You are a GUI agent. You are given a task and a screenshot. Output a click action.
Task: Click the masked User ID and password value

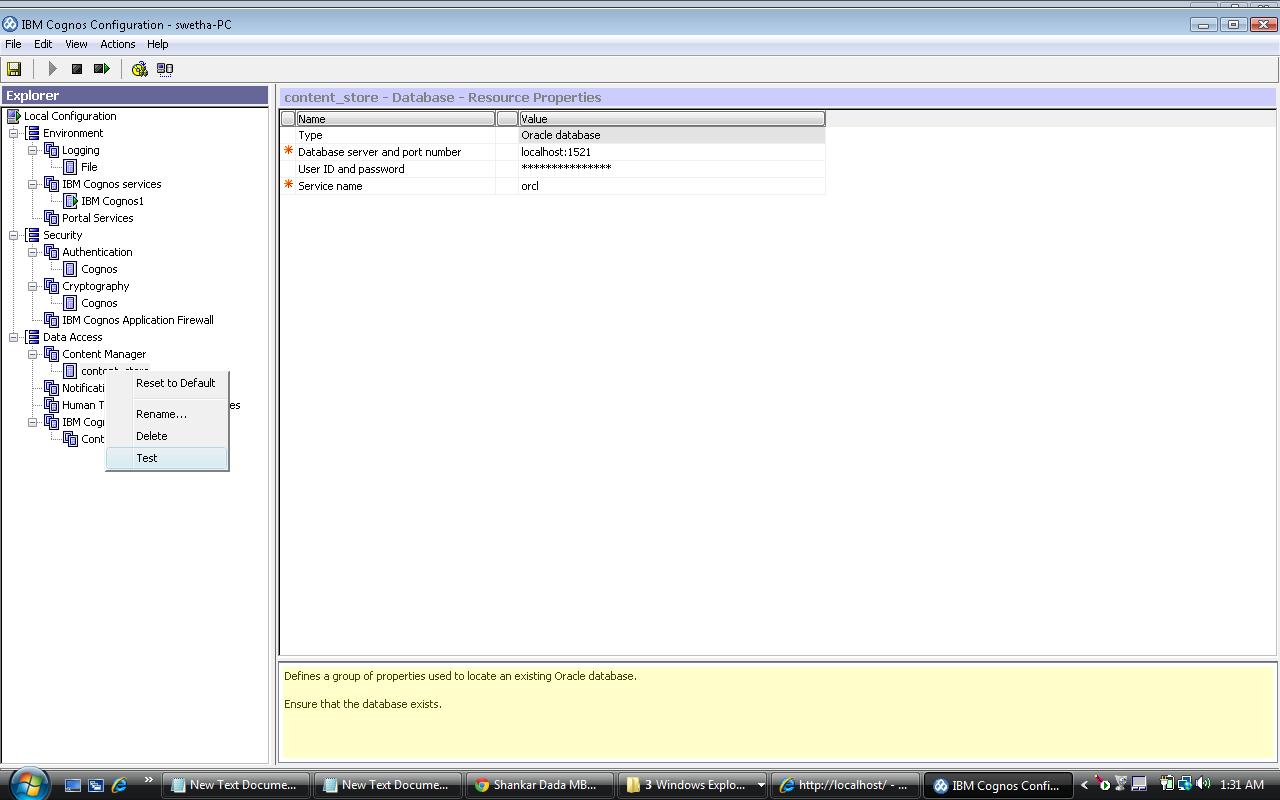(x=671, y=169)
